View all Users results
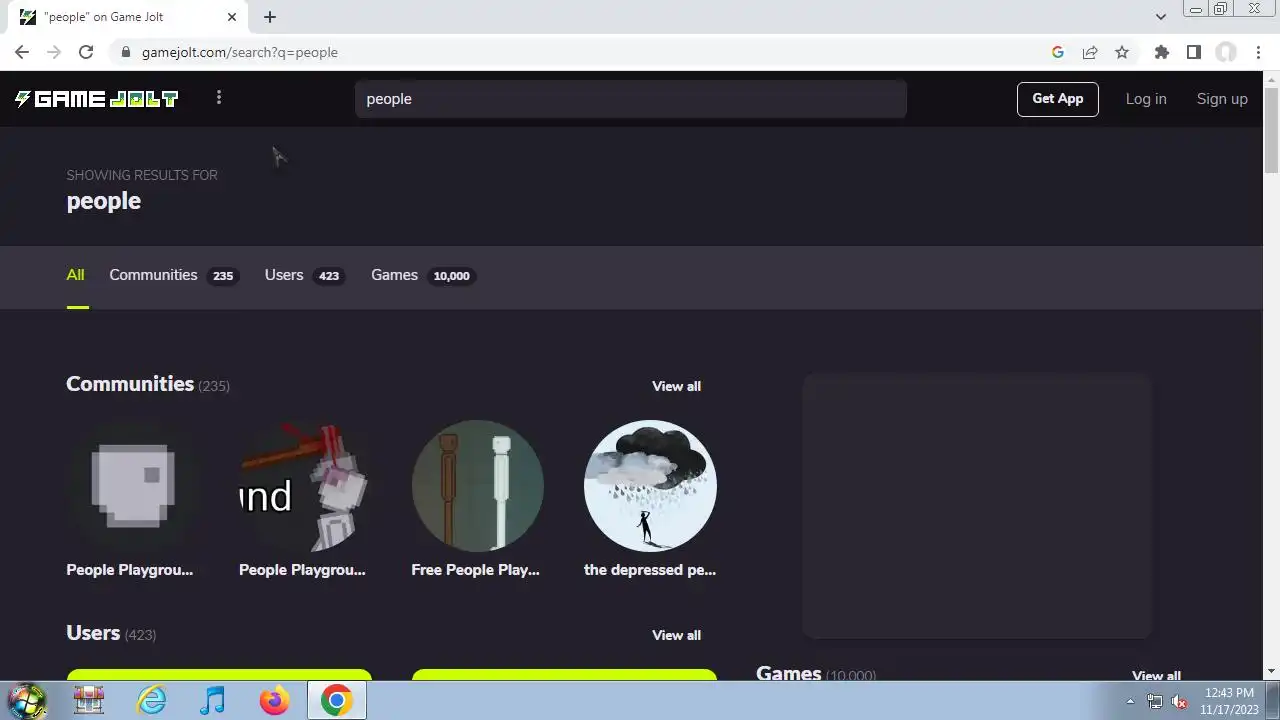 (x=676, y=635)
